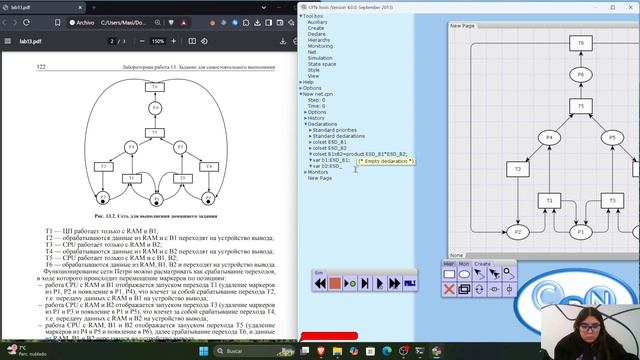Screen dimensions: 640x360
Task: Toggle the browser sidebar panel icon
Action: (269, 22)
